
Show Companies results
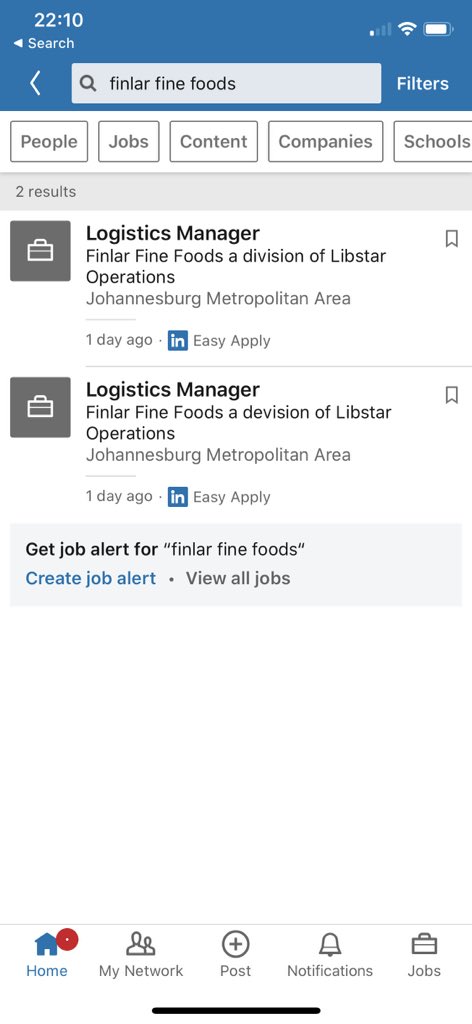(326, 142)
